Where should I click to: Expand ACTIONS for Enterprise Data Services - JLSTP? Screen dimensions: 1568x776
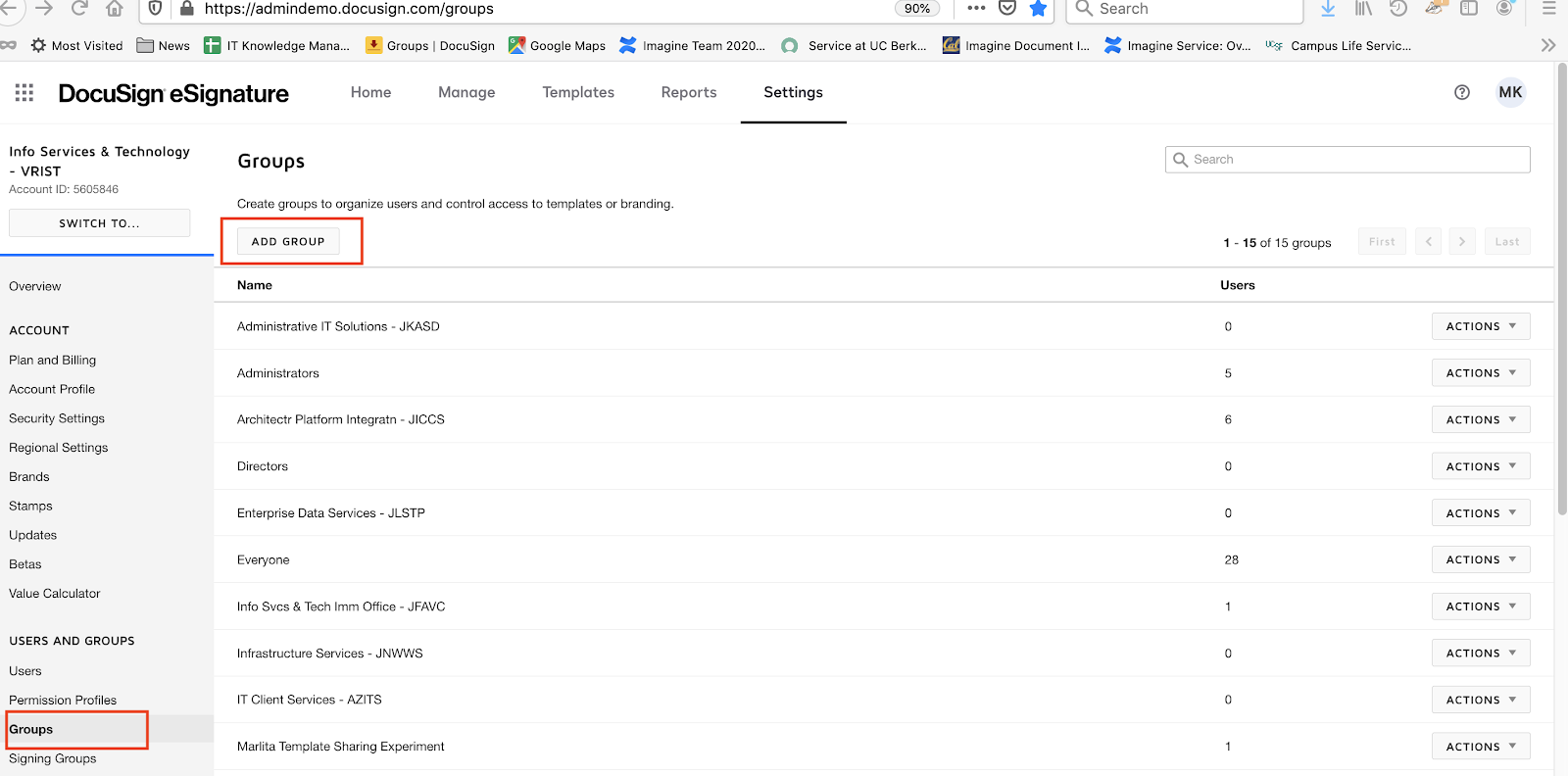pos(1481,513)
